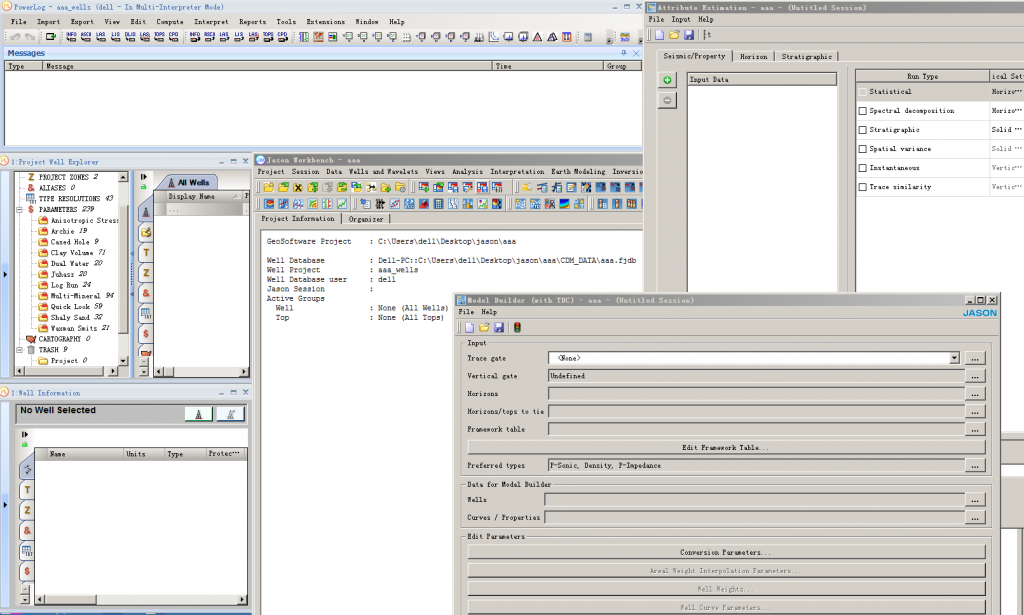Select the ampersand aliases side tab in Well Explorer
Image resolution: width=1024 pixels, height=615 pixels.
click(146, 293)
